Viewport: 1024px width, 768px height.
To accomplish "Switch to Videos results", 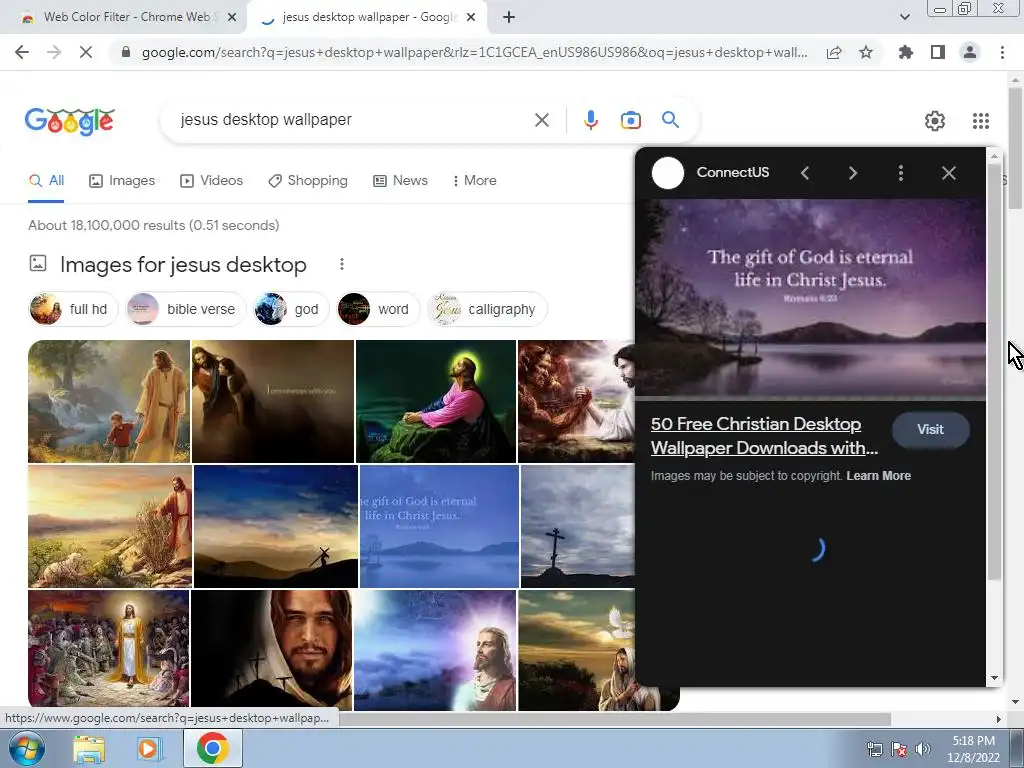I will 212,180.
